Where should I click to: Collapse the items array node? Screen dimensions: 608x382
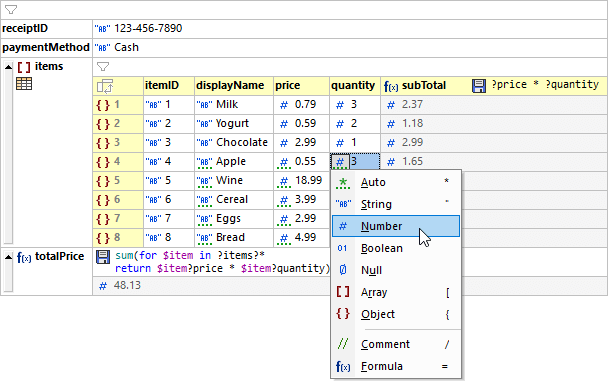coord(9,67)
